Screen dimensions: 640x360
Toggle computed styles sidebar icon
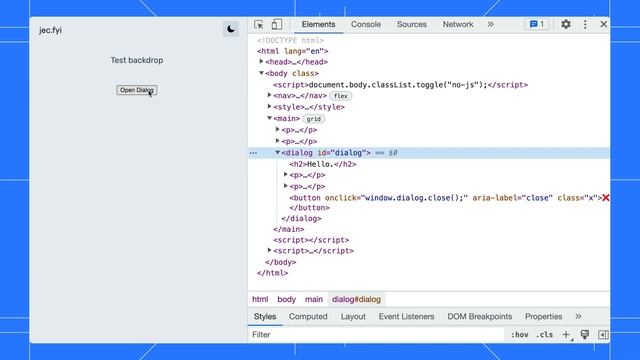(603, 335)
